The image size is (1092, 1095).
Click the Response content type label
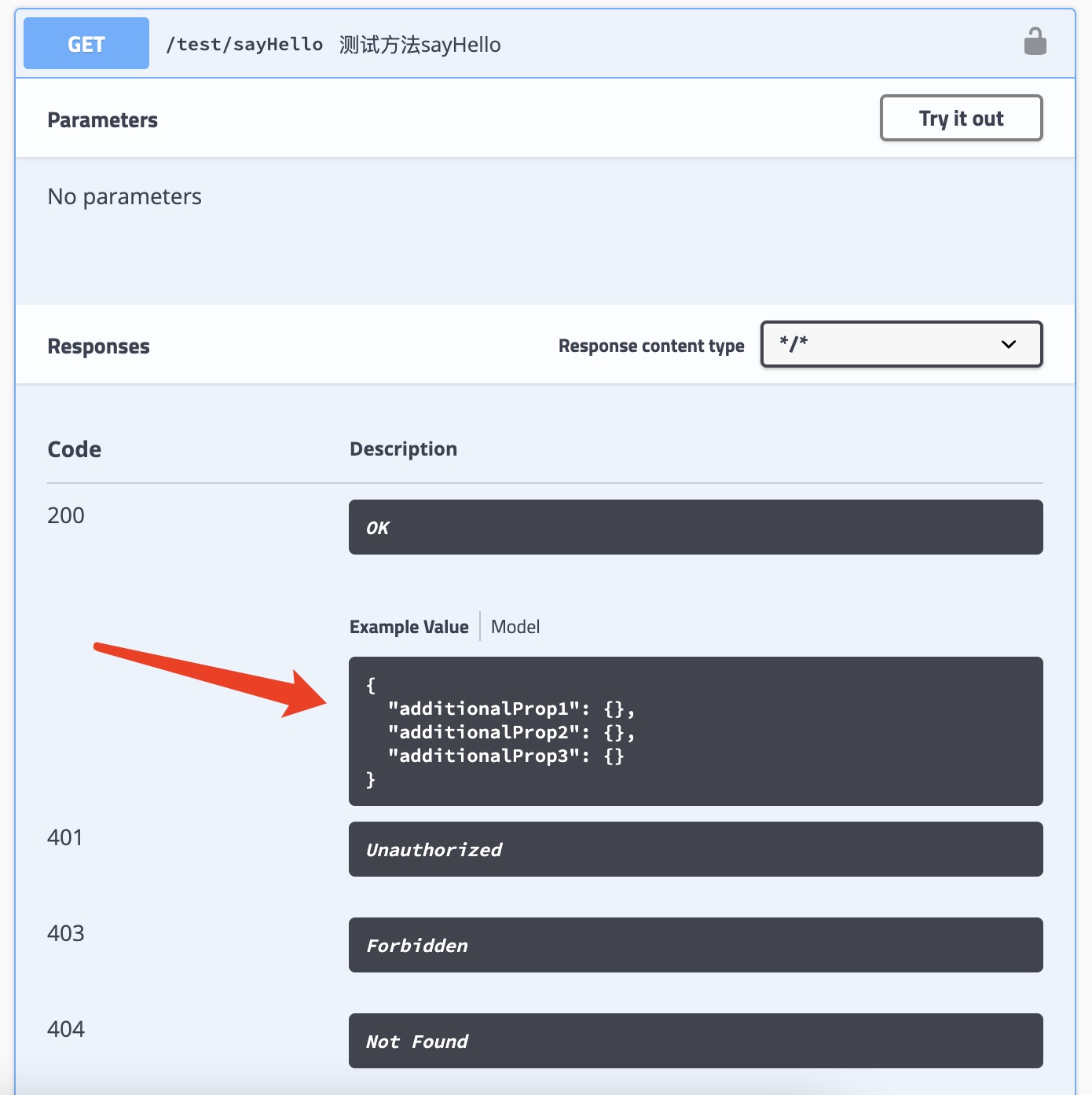point(651,346)
